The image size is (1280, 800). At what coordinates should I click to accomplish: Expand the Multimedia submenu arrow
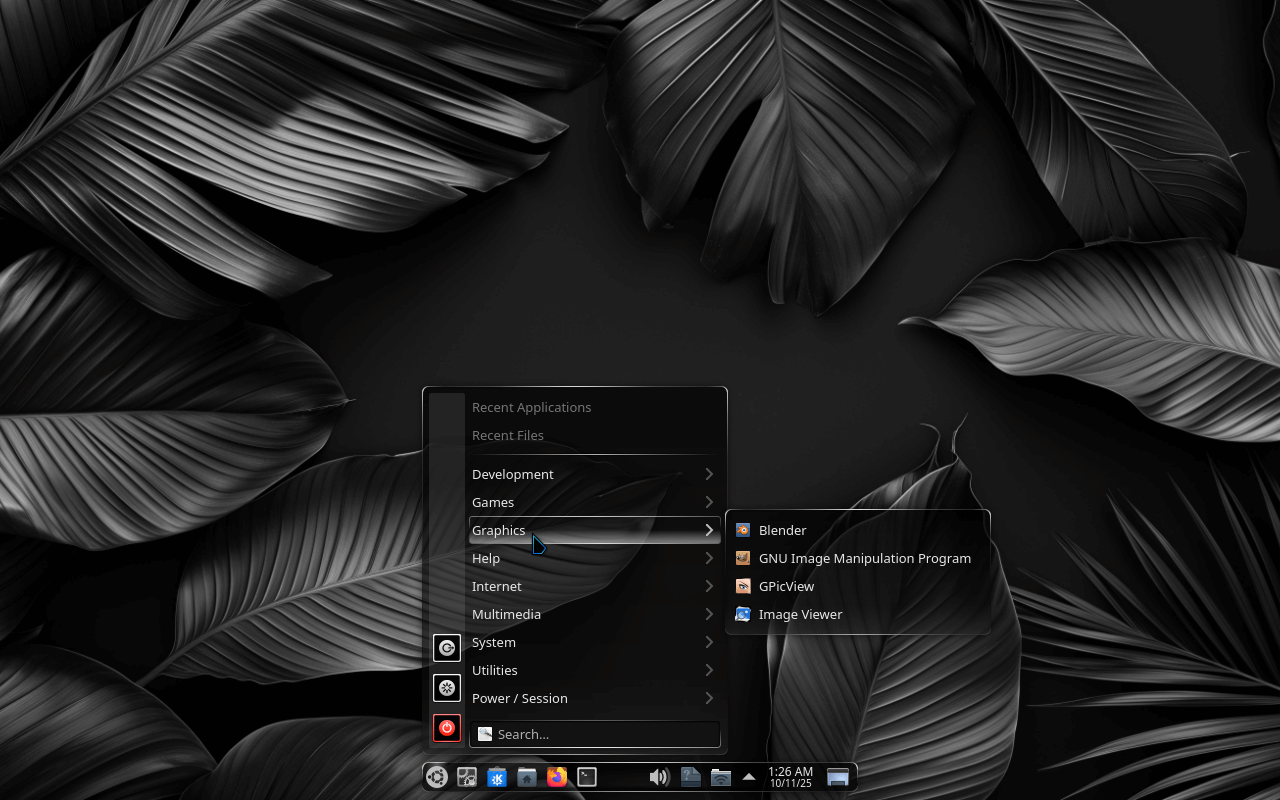coord(709,614)
